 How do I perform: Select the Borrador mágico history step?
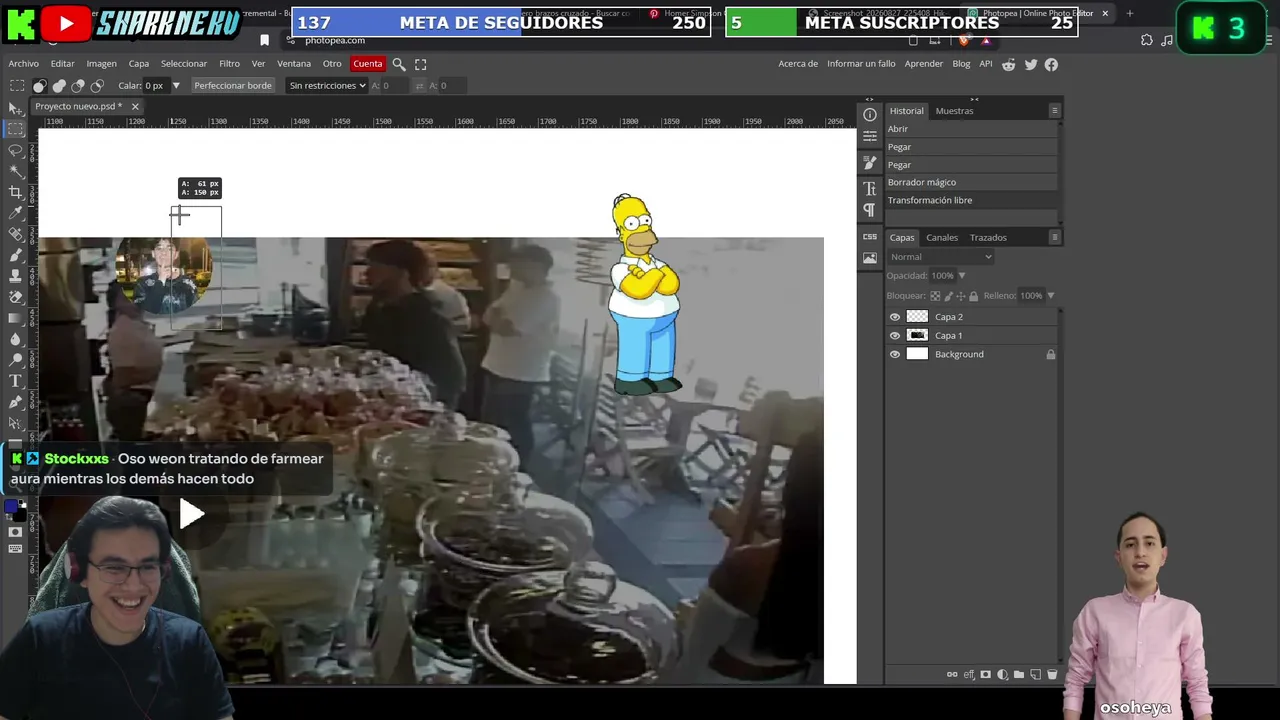[972, 183]
